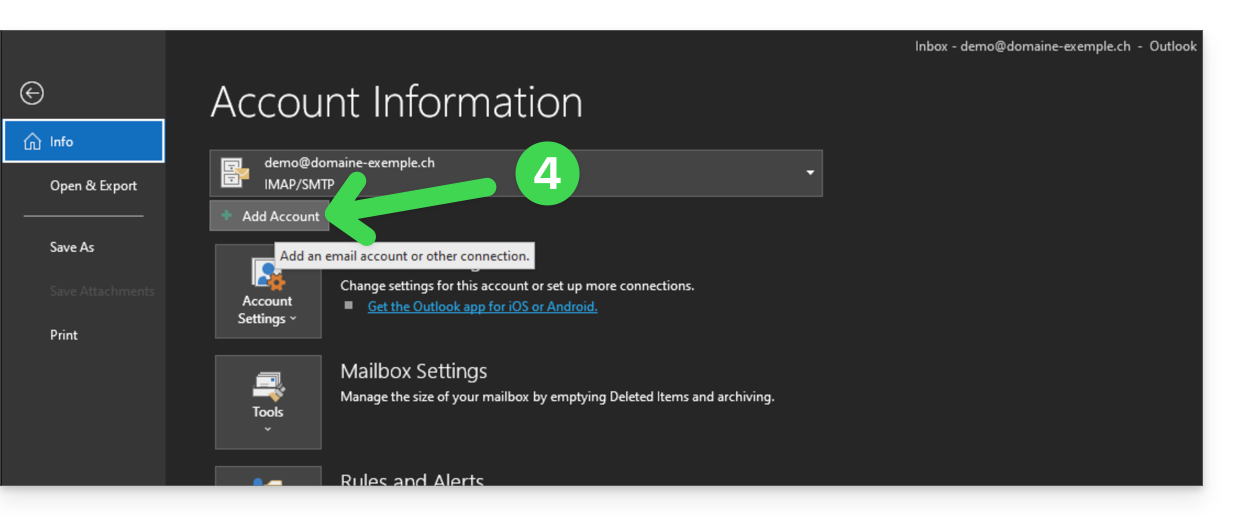Click the house icon next to Info
The width and height of the screenshot is (1233, 516).
(x=32, y=142)
